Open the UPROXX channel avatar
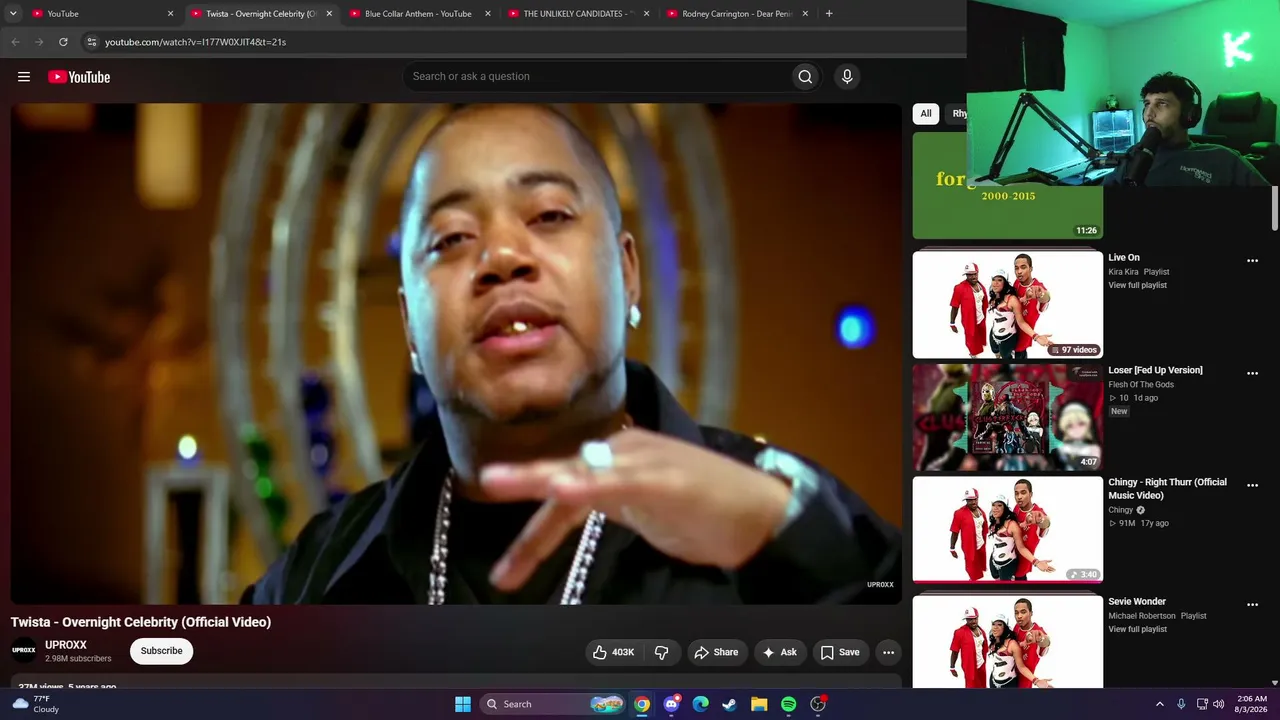 (x=24, y=651)
